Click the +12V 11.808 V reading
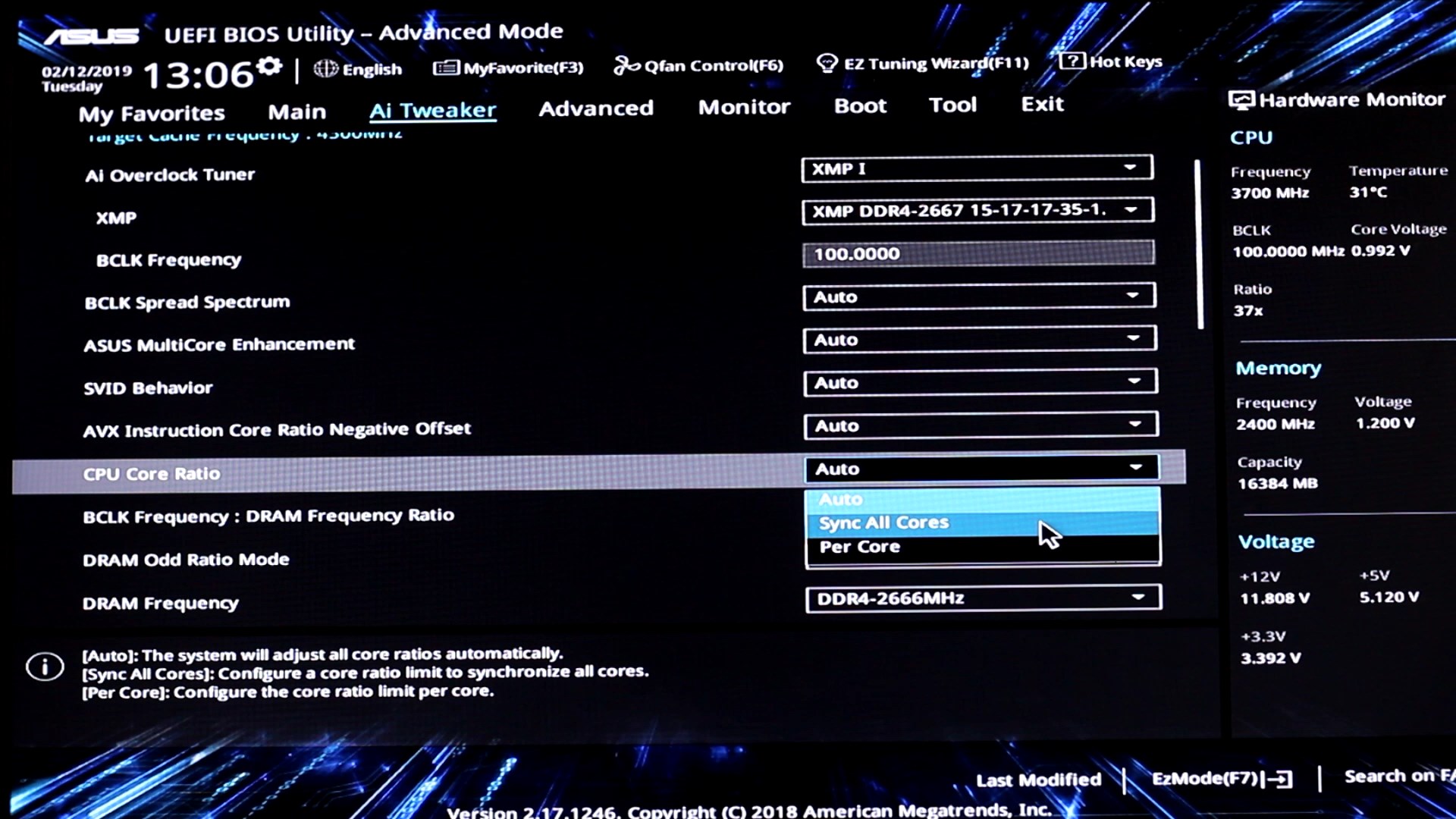 (x=1275, y=598)
